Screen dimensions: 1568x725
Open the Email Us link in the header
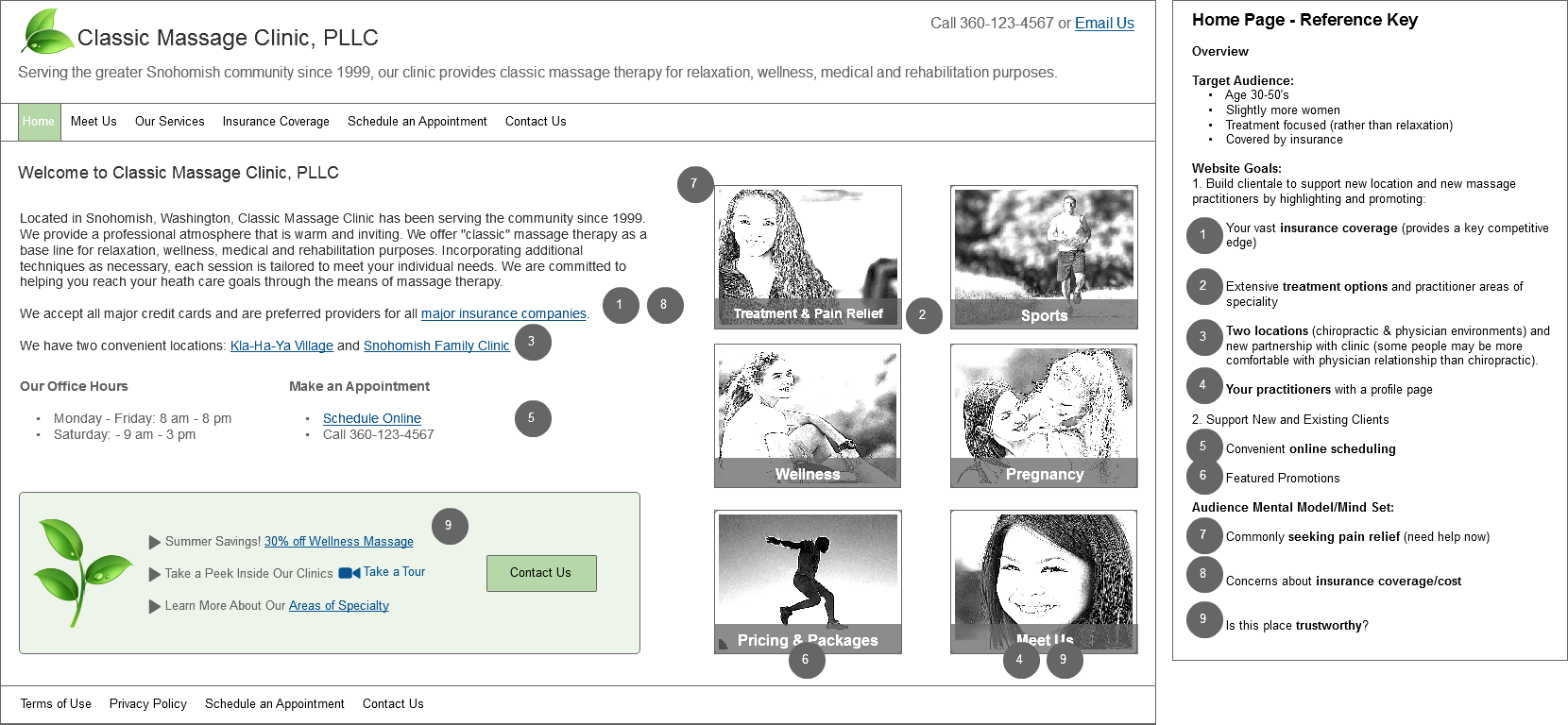tap(1104, 24)
